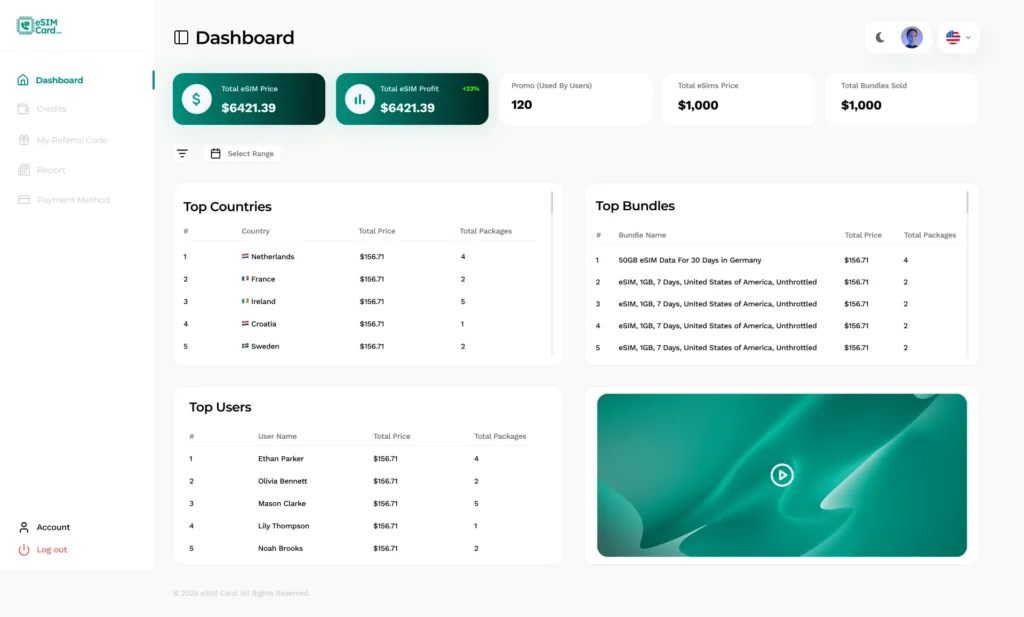
Task: Open the Select Range date picker
Action: coord(242,154)
